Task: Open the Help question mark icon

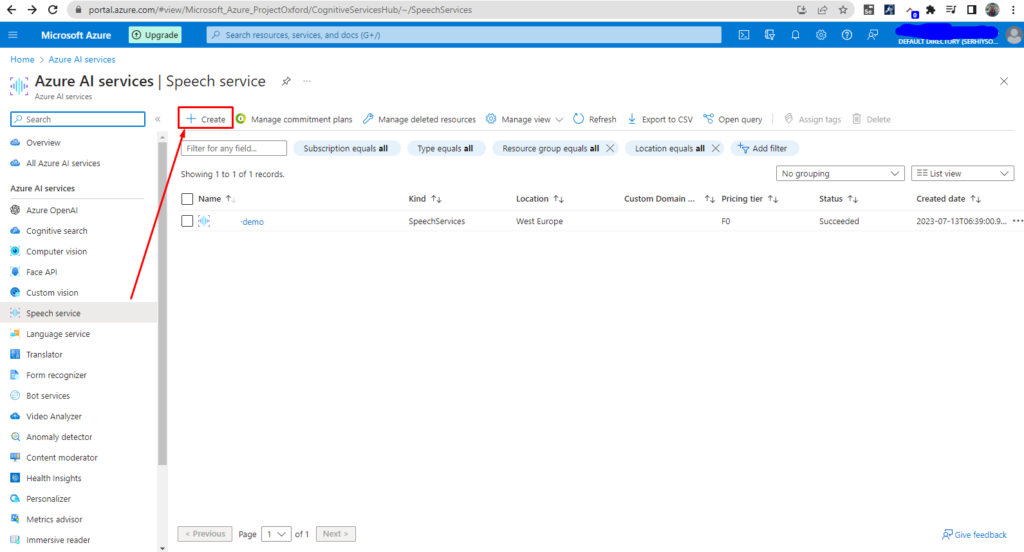Action: pos(846,35)
